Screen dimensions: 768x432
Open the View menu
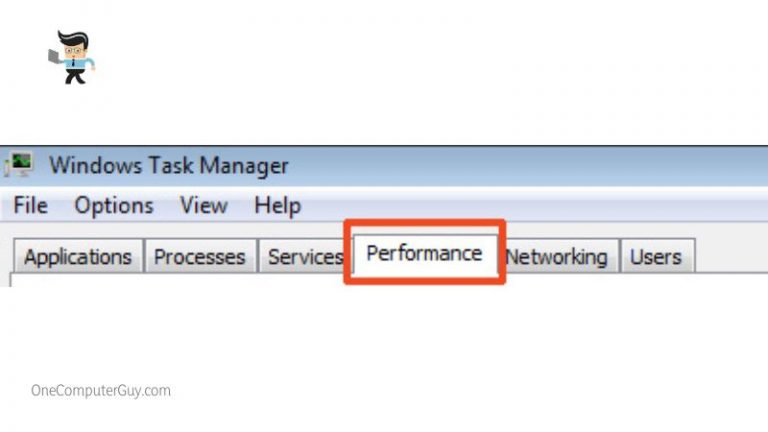pyautogui.click(x=203, y=206)
